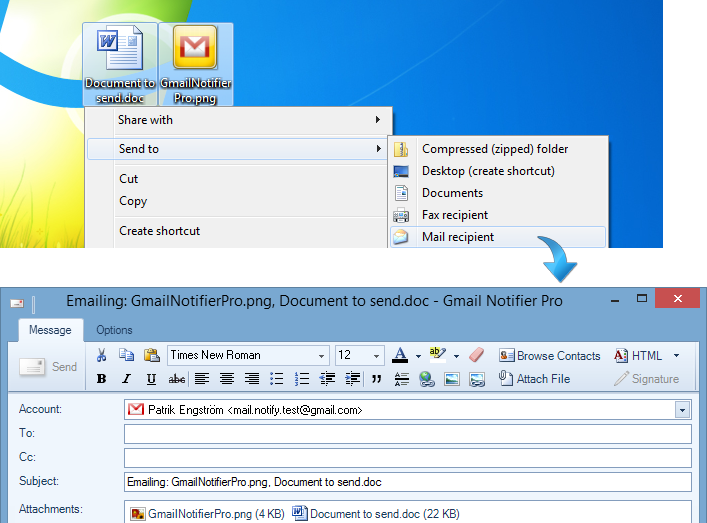Click the GmailNotifierPro.png (4 KB) attachment
The height and width of the screenshot is (523, 707).
point(207,514)
